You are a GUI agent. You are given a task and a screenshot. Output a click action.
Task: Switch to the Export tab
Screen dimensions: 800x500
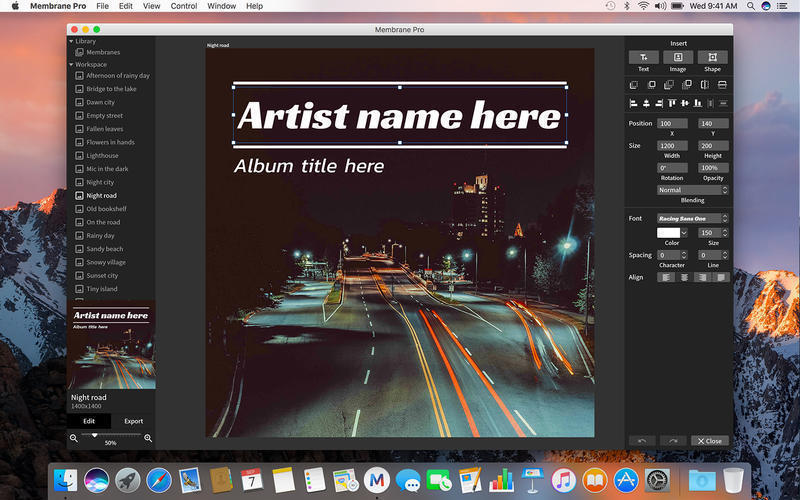[x=133, y=421]
